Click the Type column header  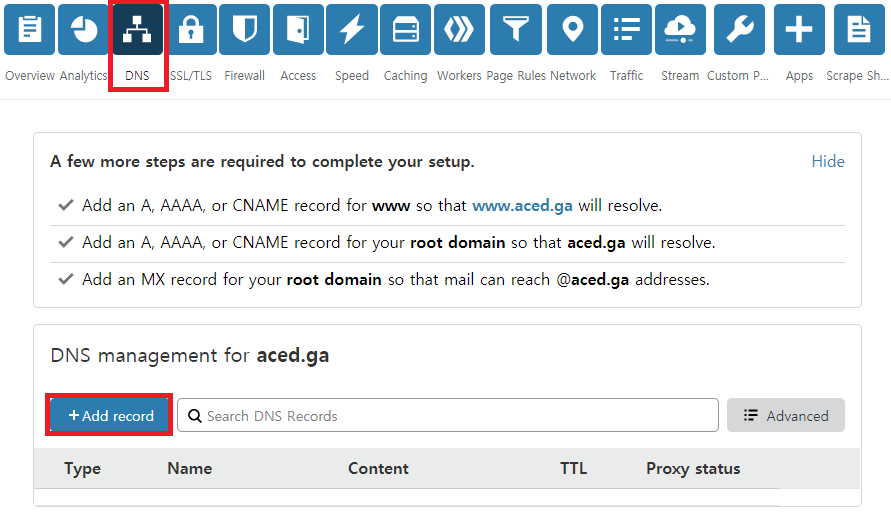point(82,469)
